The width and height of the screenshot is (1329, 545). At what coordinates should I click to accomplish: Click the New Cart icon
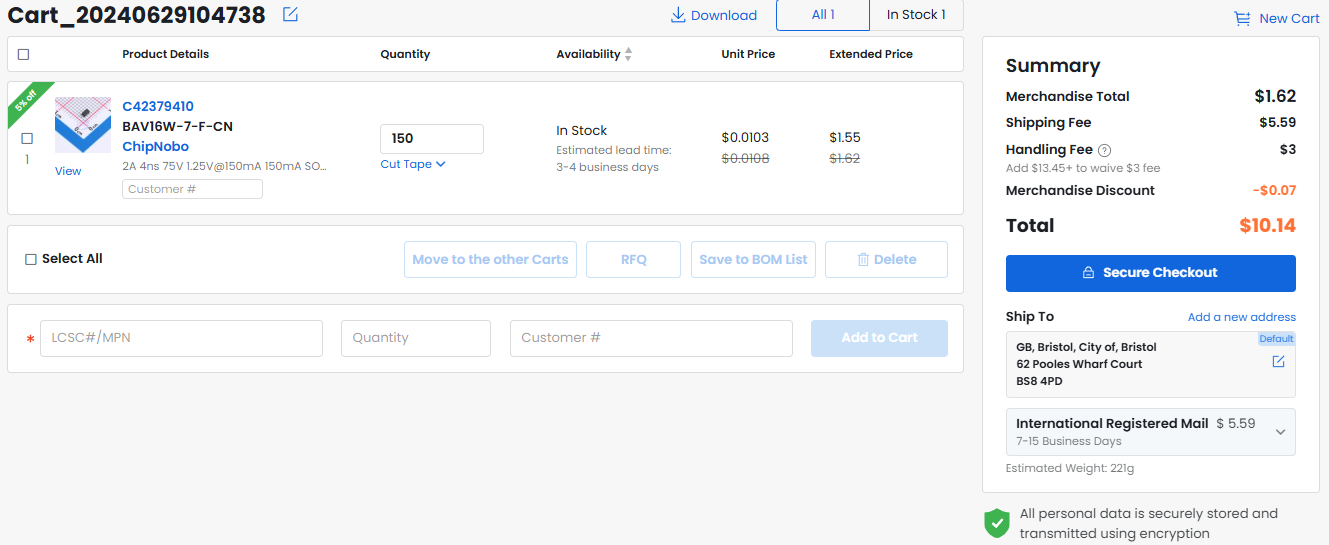pyautogui.click(x=1242, y=18)
